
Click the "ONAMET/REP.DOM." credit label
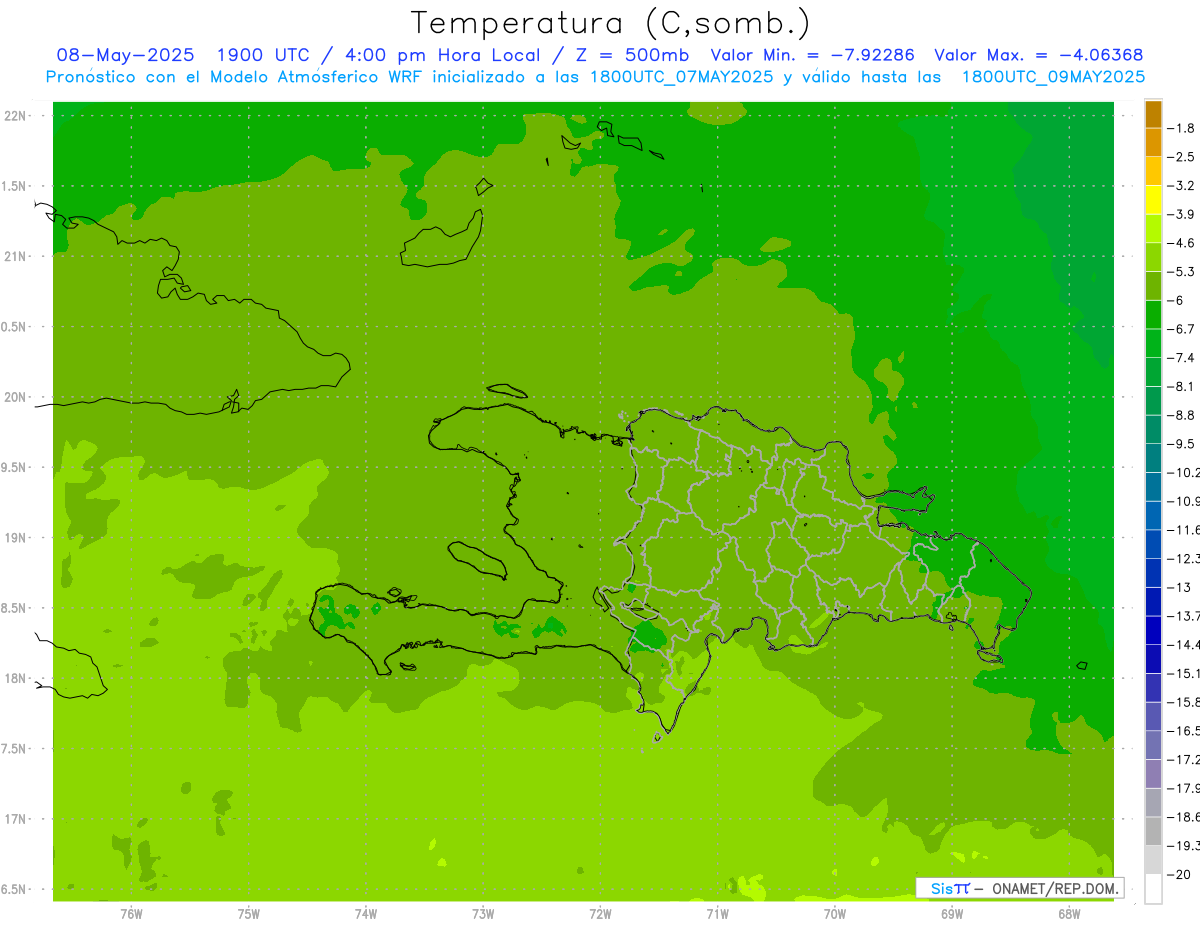1055,888
